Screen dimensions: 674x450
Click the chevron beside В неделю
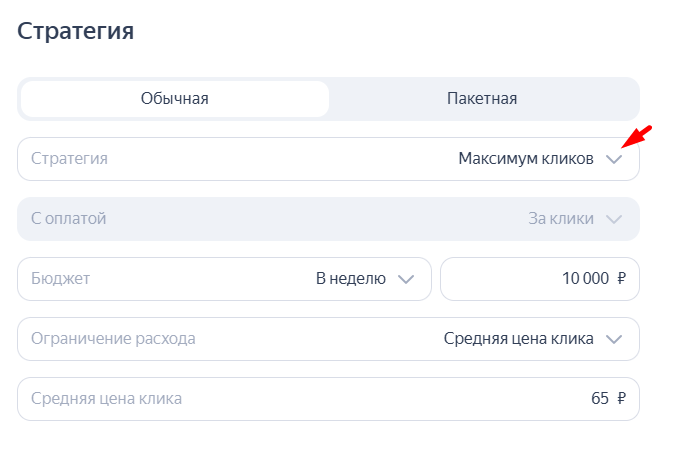tap(406, 279)
